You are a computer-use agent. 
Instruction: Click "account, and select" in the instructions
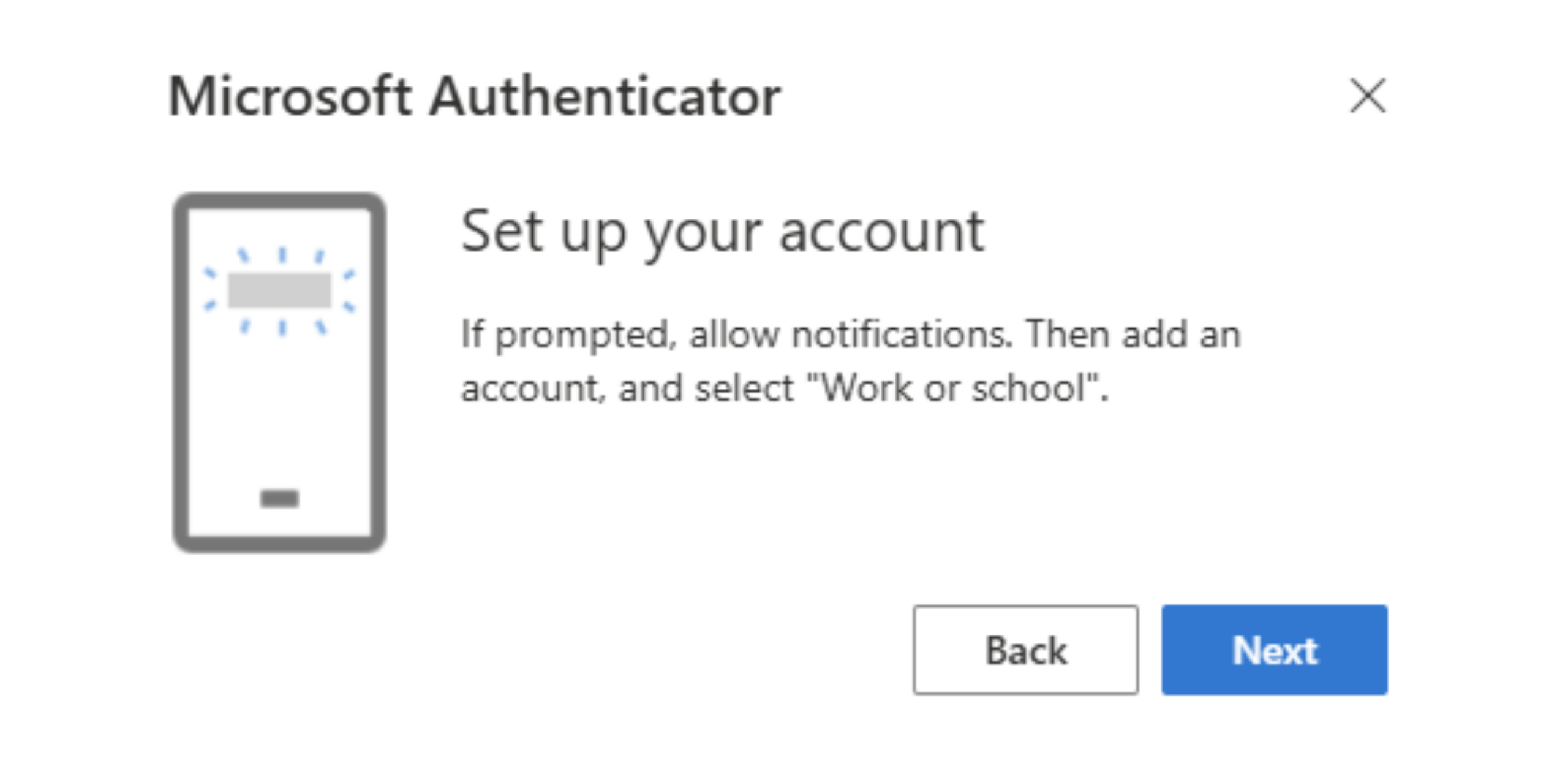tap(627, 388)
